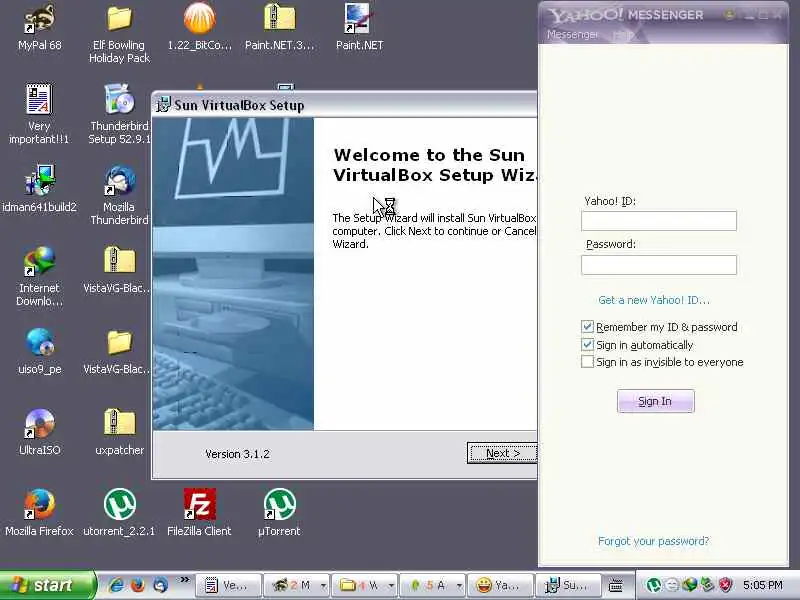Click the Yahoo Messenger status smiley icon
The width and height of the screenshot is (800, 600).
coord(730,15)
